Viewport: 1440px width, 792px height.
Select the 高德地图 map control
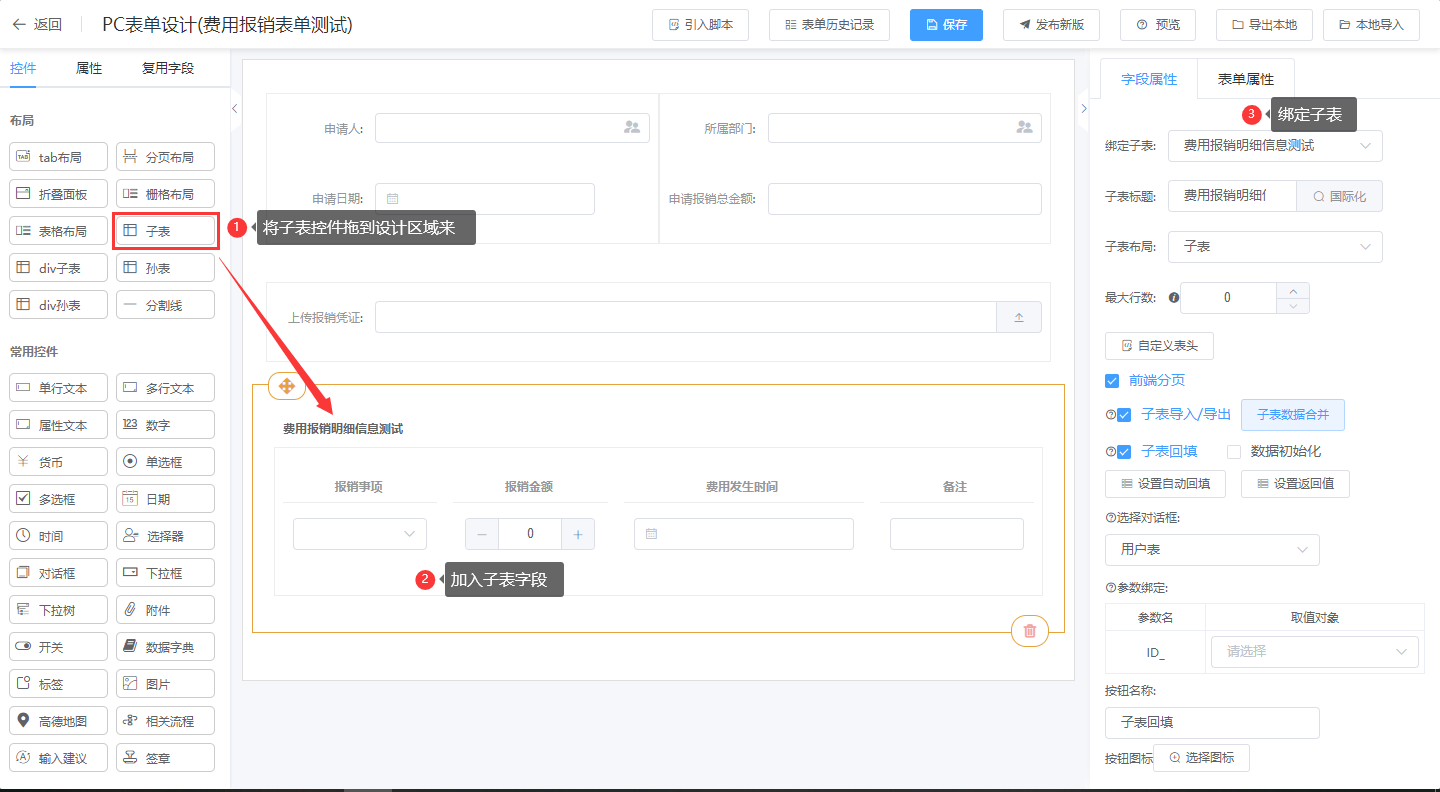[59, 721]
